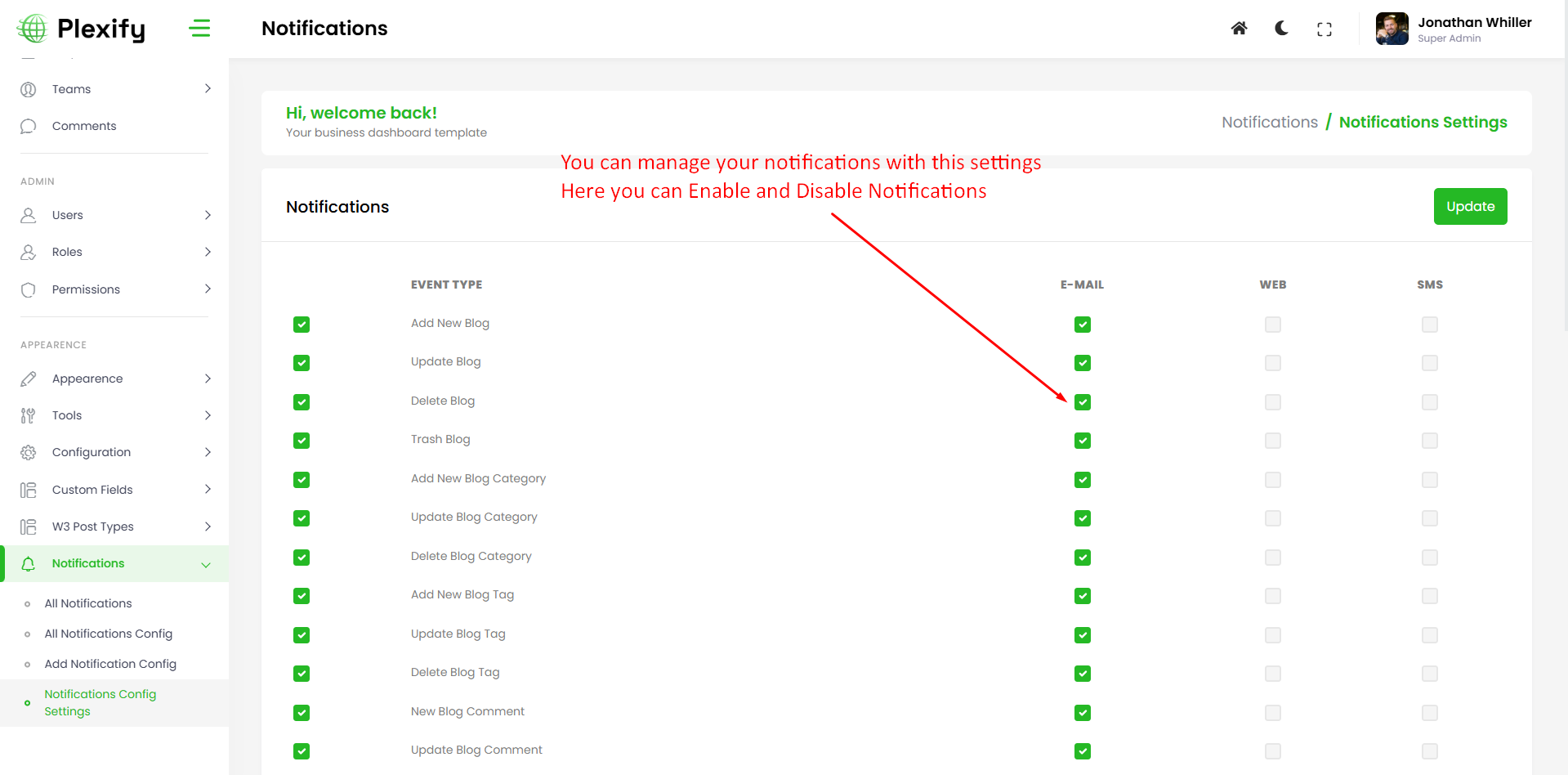This screenshot has width=1568, height=775.
Task: Toggle dark mode moon icon
Action: point(1281,29)
